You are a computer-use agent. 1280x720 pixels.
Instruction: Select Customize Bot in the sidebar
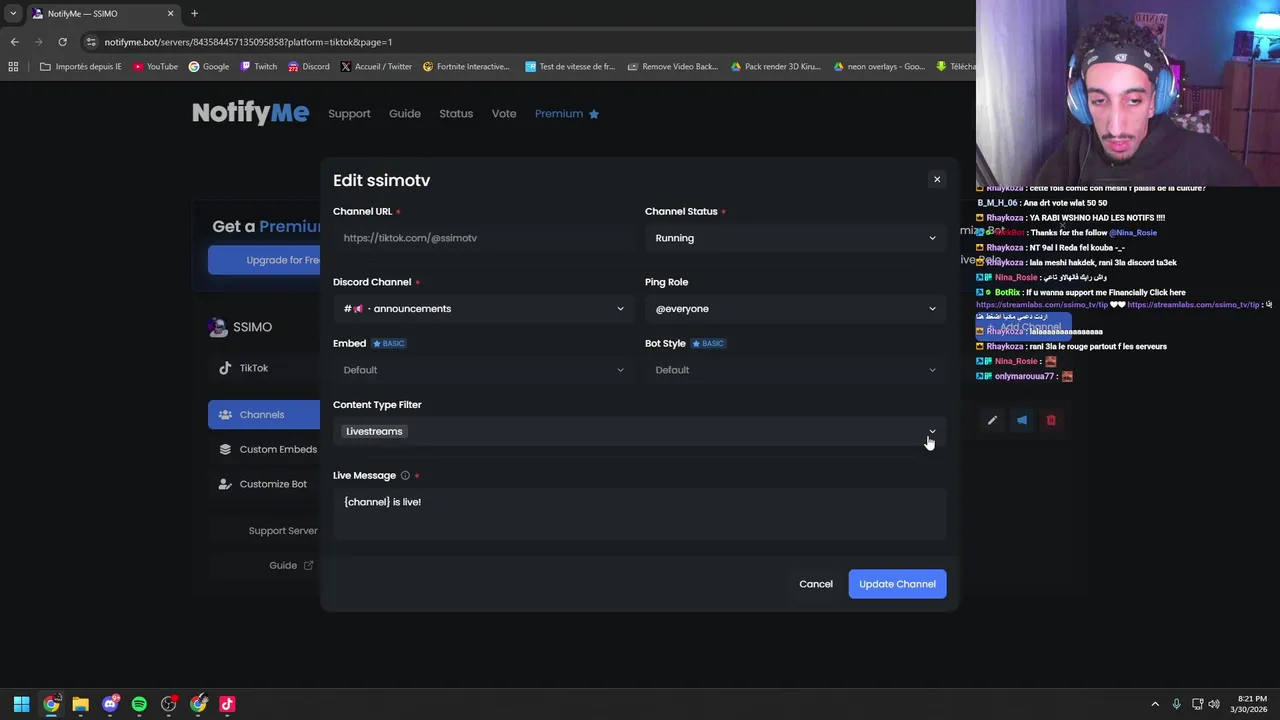tap(264, 484)
